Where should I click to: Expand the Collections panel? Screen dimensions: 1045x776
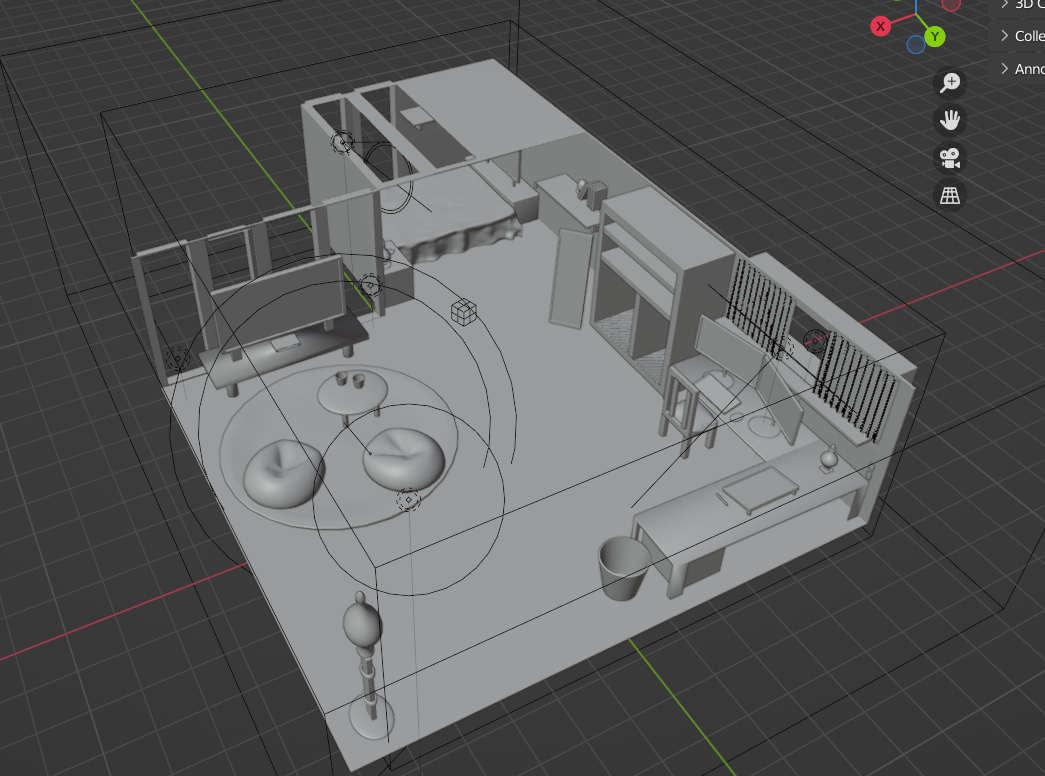pyautogui.click(x=1005, y=36)
